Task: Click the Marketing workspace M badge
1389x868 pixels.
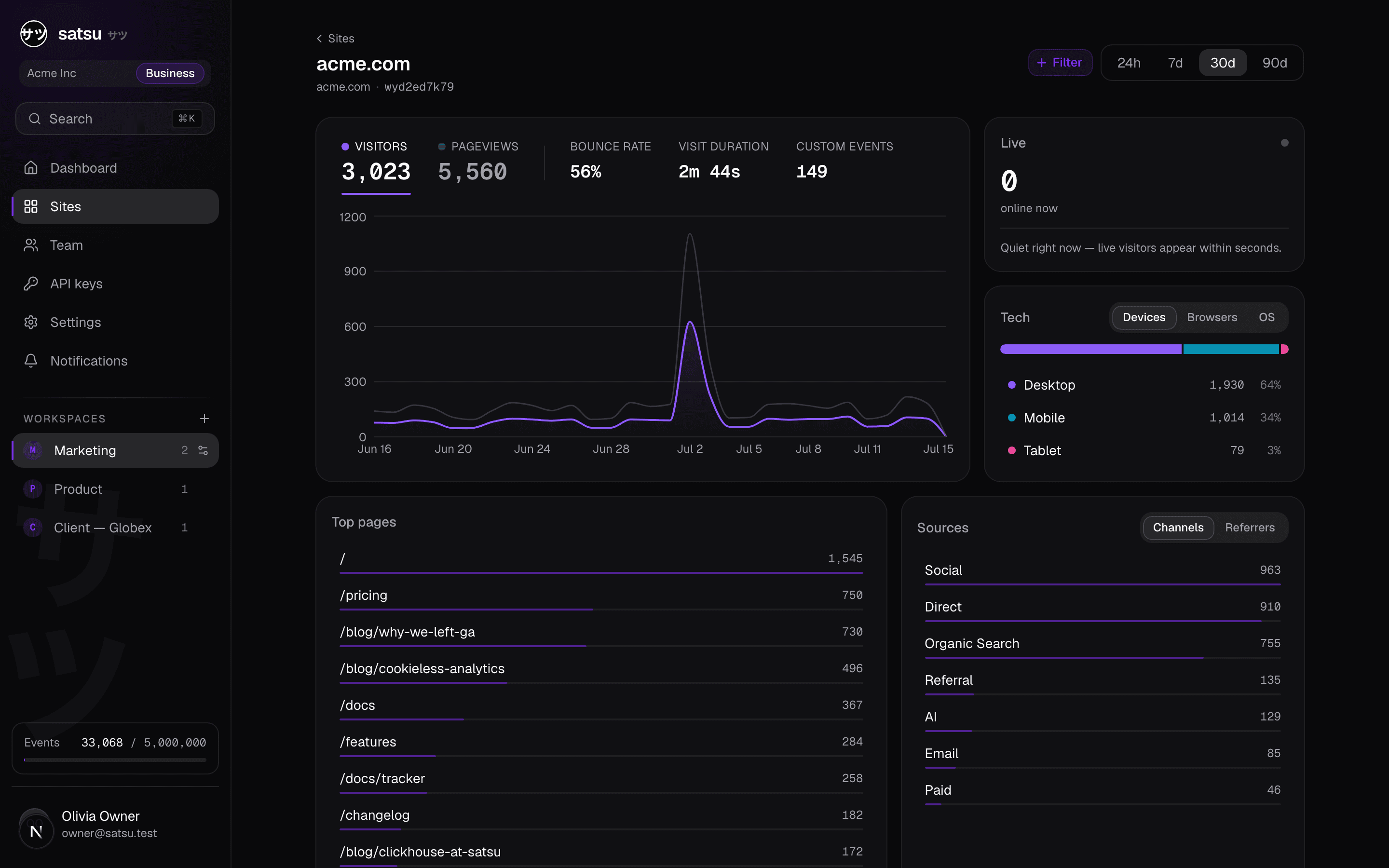Action: [33, 450]
